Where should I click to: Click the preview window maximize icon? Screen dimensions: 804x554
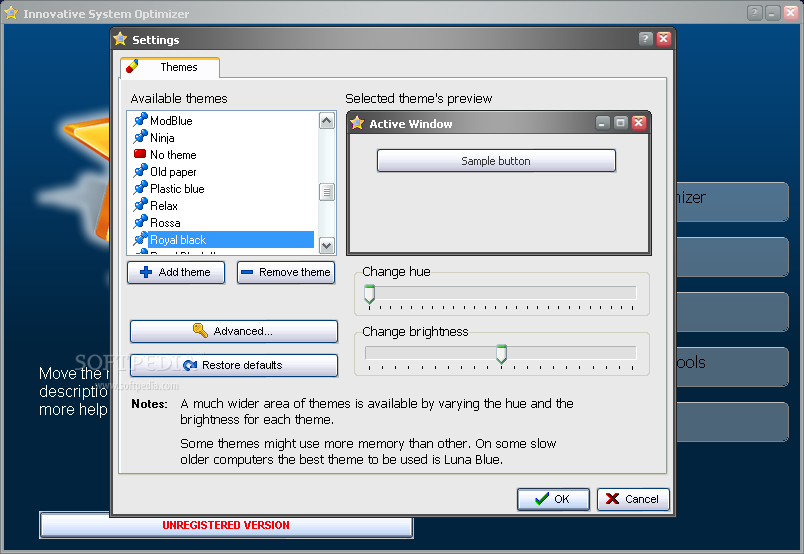point(620,123)
